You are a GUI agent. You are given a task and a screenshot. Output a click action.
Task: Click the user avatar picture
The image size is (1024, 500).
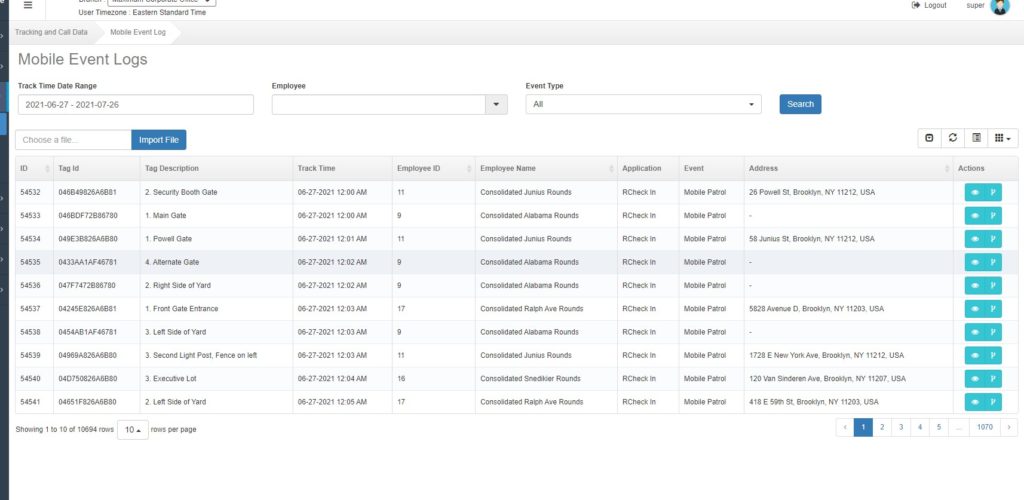point(999,7)
